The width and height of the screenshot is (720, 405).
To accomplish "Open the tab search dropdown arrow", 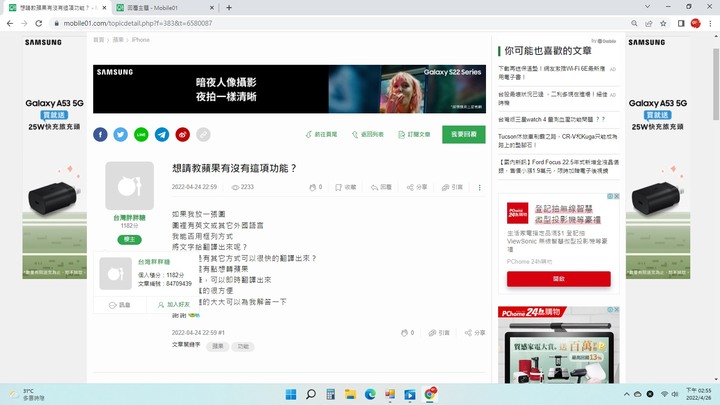I will [647, 7].
